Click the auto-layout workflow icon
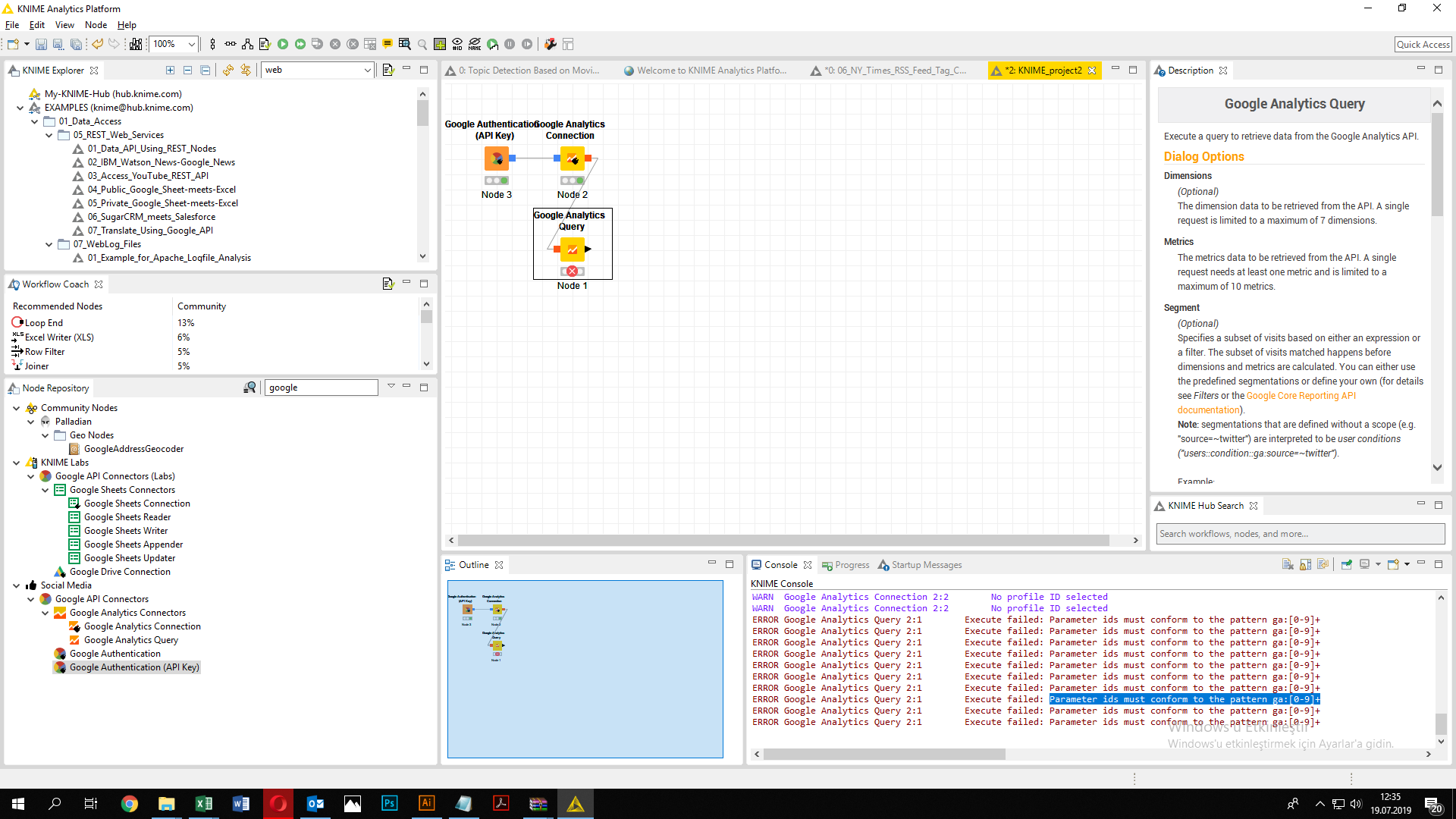Screen dimensions: 1456x819 [247, 44]
